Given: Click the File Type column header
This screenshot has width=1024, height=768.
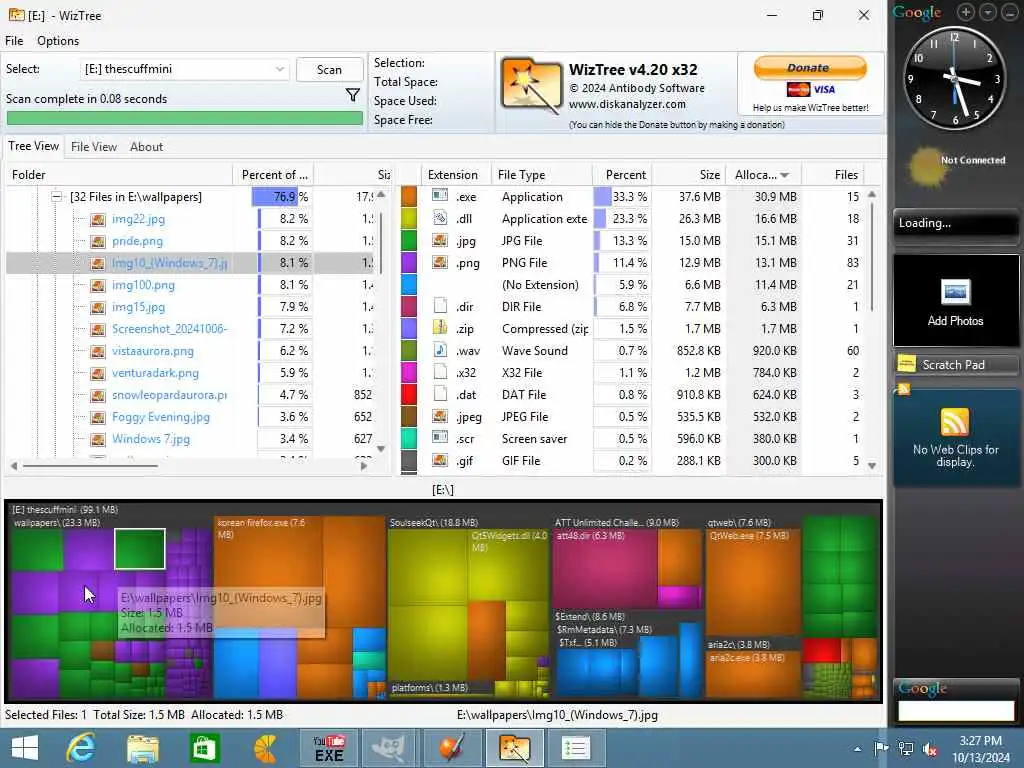Looking at the screenshot, I should [x=540, y=174].
